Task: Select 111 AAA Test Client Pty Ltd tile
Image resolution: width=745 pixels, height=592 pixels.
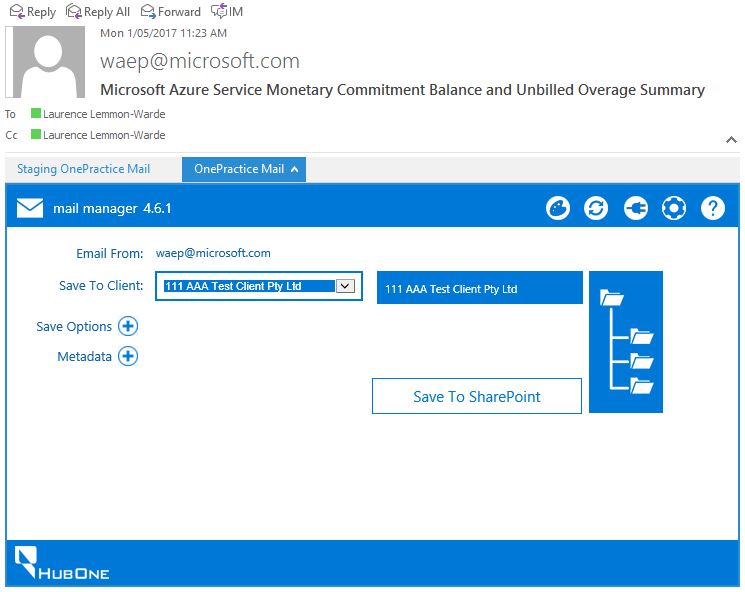Action: 479,288
